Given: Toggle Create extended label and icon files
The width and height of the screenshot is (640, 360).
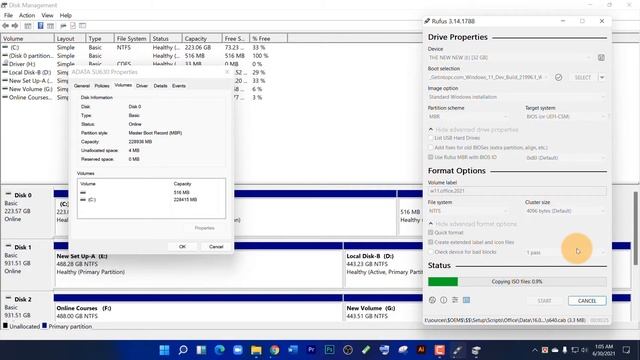Looking at the screenshot, I should coord(431,242).
